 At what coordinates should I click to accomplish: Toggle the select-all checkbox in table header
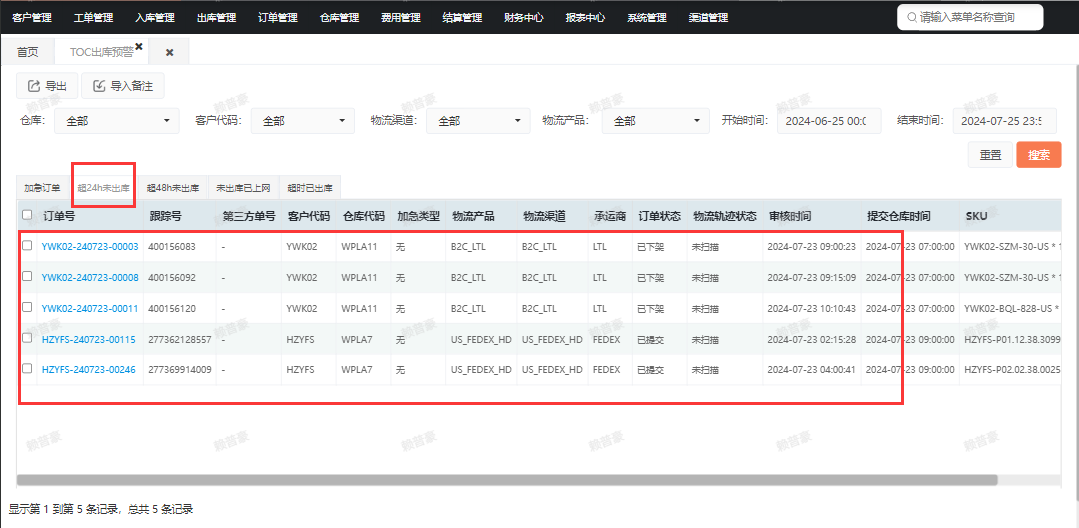point(27,215)
